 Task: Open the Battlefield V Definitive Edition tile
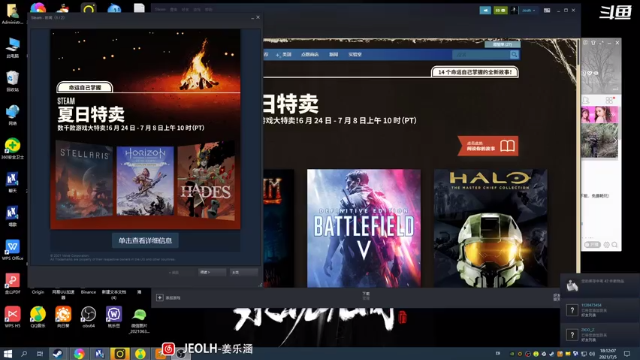point(364,228)
